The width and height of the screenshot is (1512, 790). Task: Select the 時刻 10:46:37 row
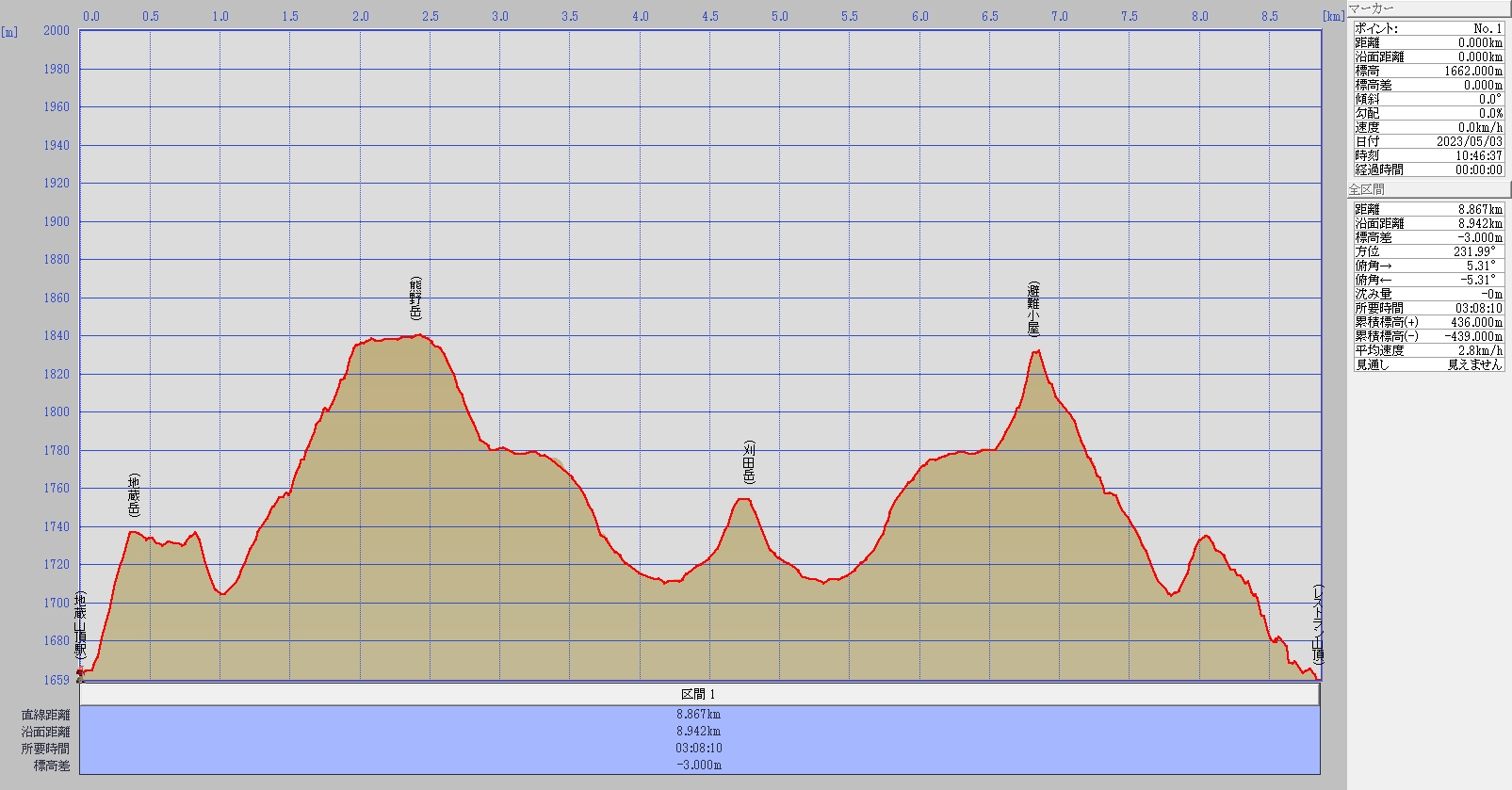[x=1428, y=155]
